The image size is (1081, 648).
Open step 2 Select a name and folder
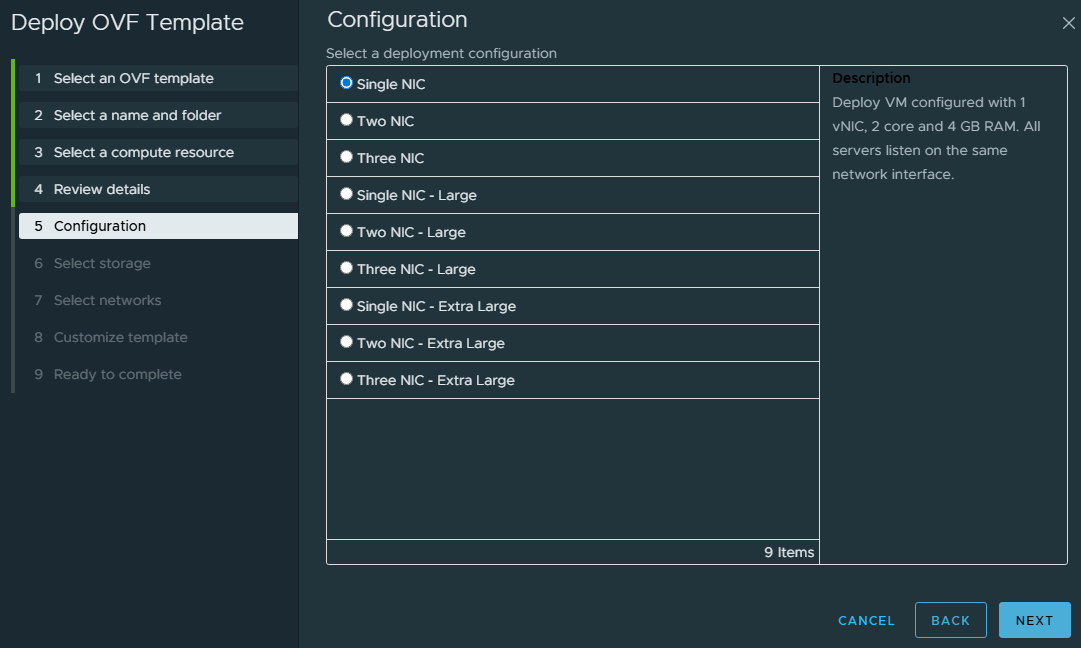137,115
